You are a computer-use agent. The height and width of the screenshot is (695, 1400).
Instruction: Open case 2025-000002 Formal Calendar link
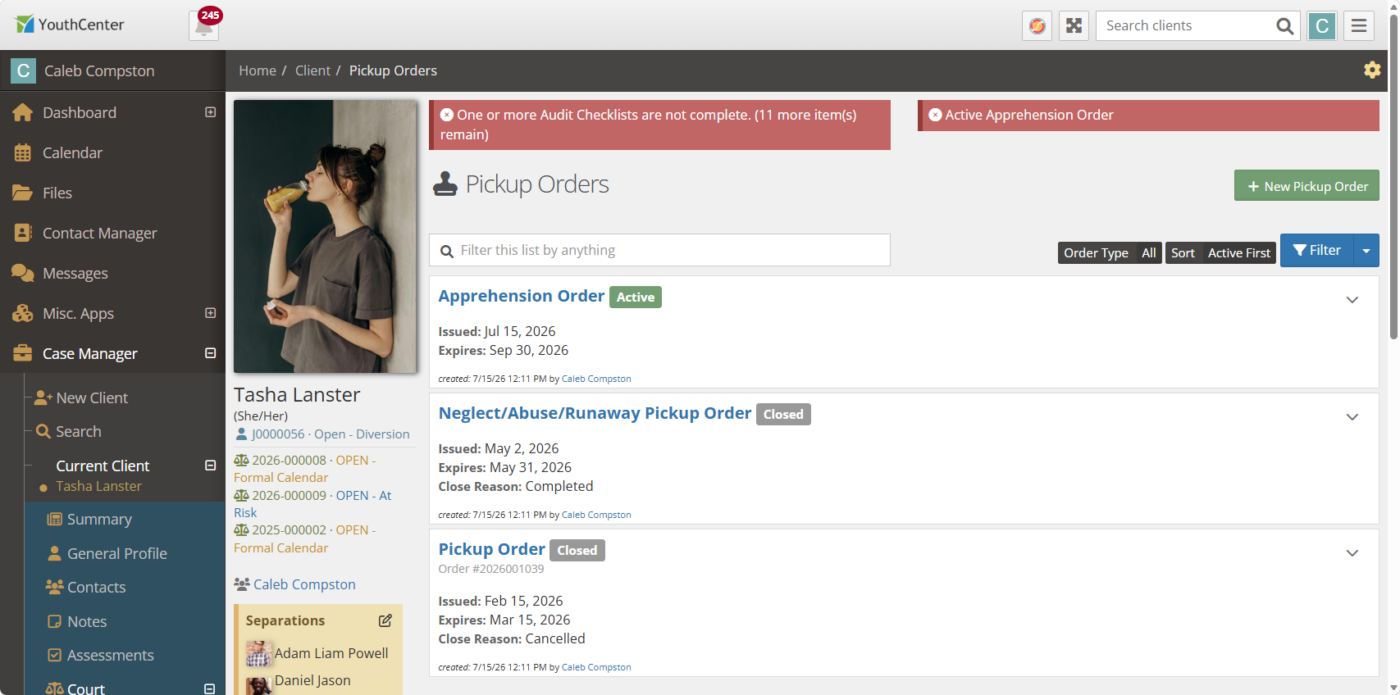tap(304, 539)
